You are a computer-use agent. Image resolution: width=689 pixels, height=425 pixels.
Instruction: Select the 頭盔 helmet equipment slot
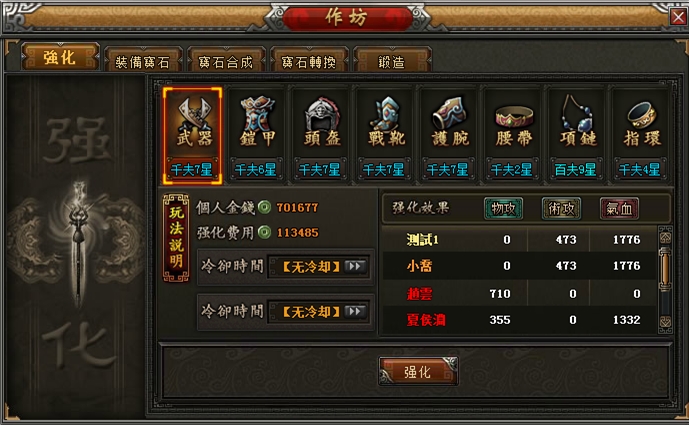[x=320, y=135]
